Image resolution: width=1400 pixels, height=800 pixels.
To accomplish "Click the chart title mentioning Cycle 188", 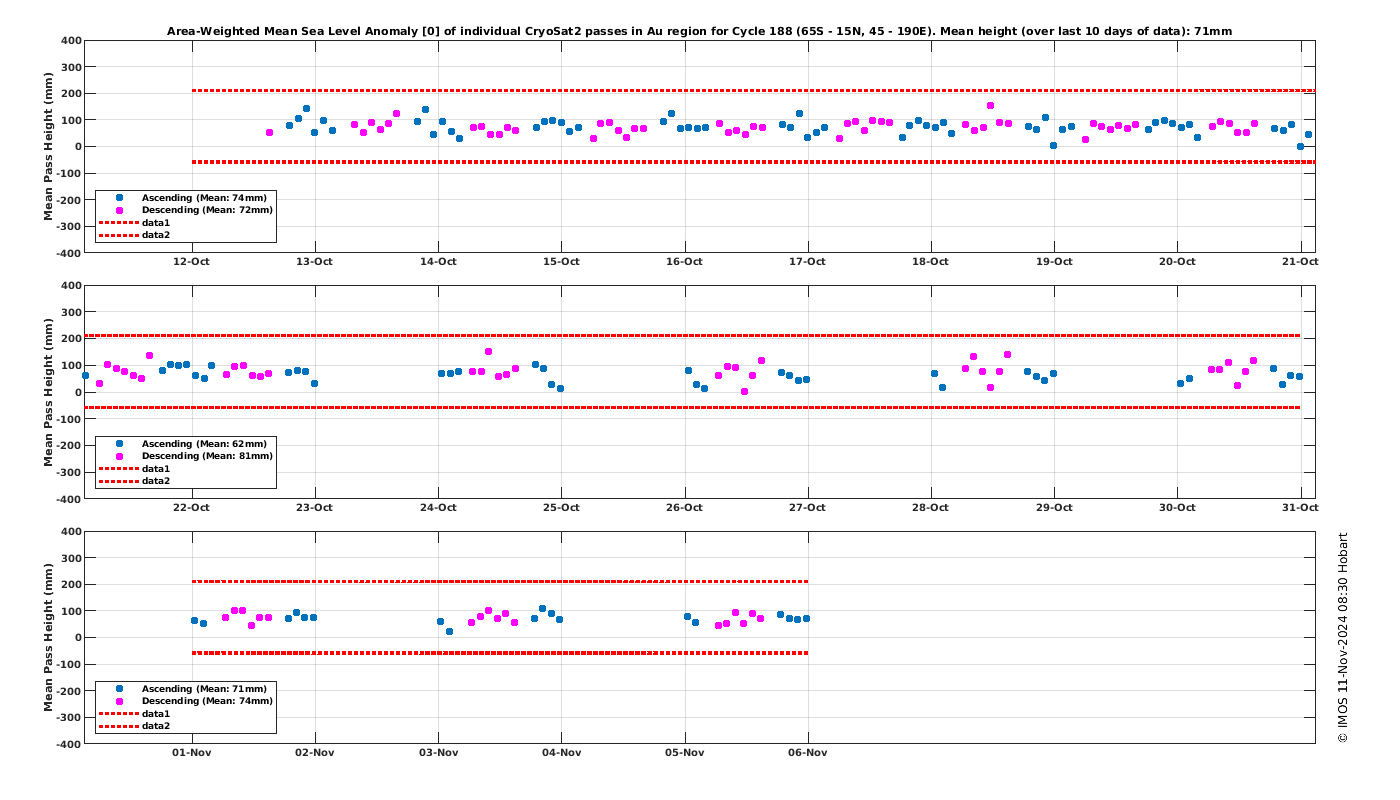I will [x=699, y=31].
